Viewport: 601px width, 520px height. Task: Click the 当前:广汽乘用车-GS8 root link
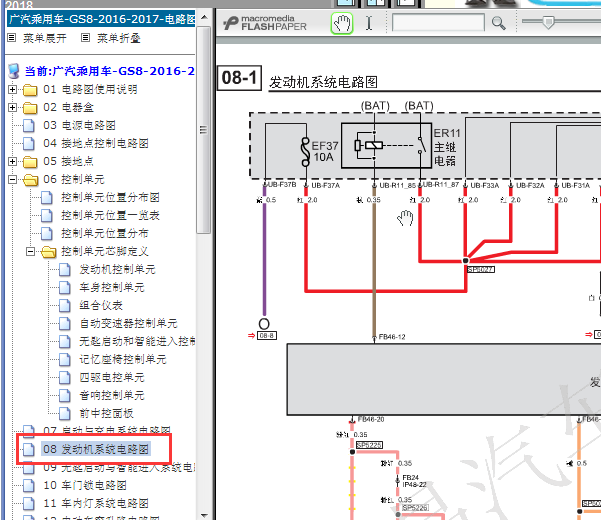coord(110,71)
